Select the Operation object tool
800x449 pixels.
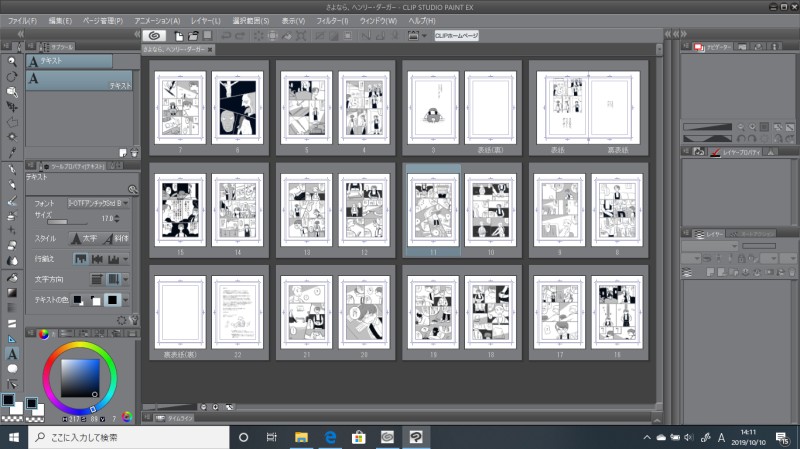12,92
